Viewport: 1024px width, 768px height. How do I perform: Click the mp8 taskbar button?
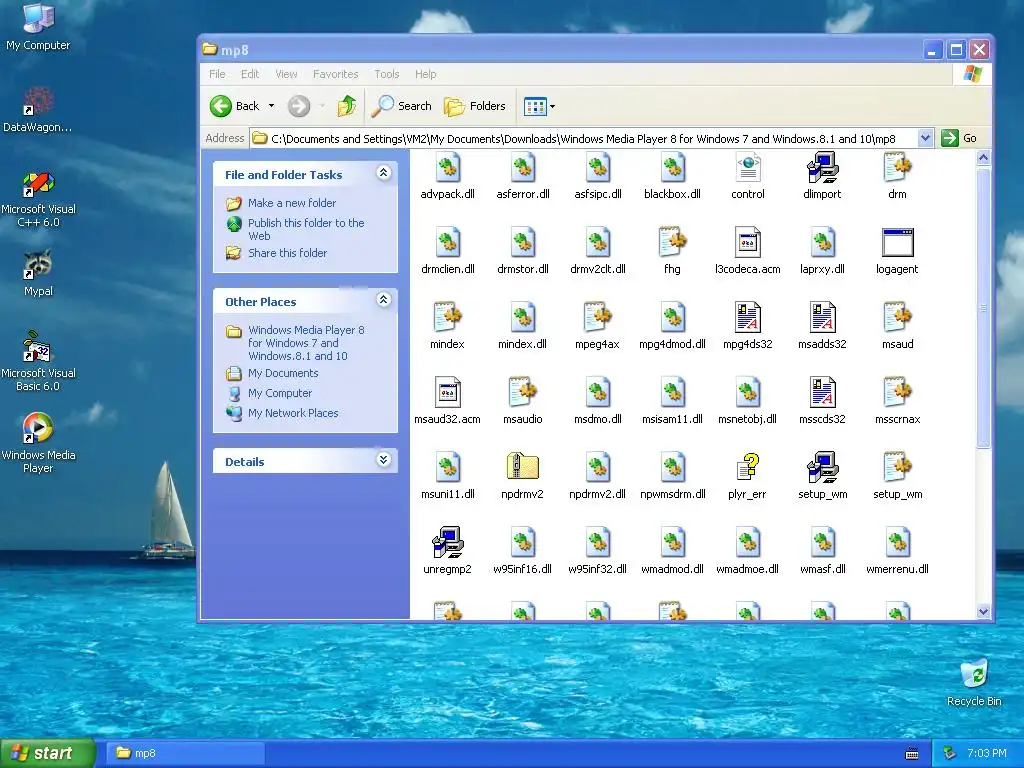[184, 753]
